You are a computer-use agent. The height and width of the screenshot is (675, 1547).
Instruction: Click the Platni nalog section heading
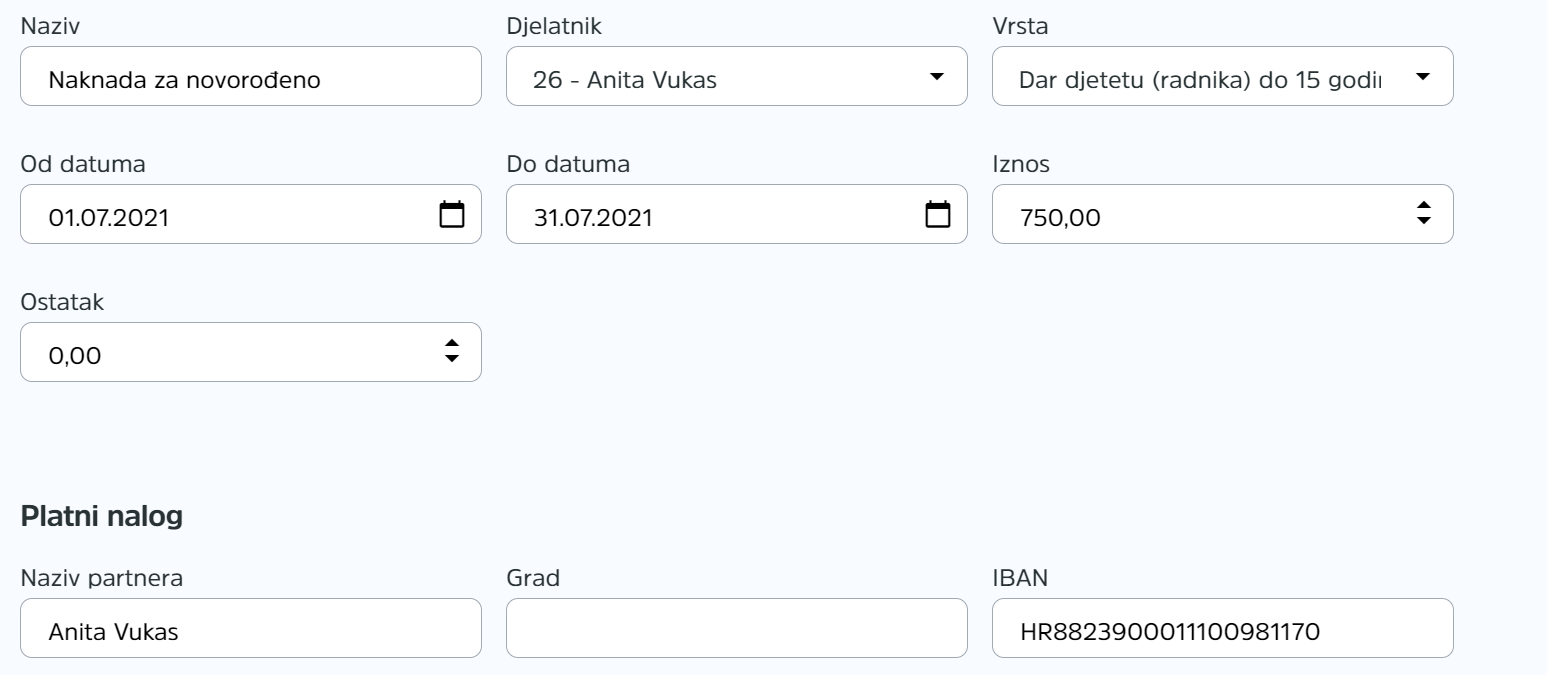(102, 518)
